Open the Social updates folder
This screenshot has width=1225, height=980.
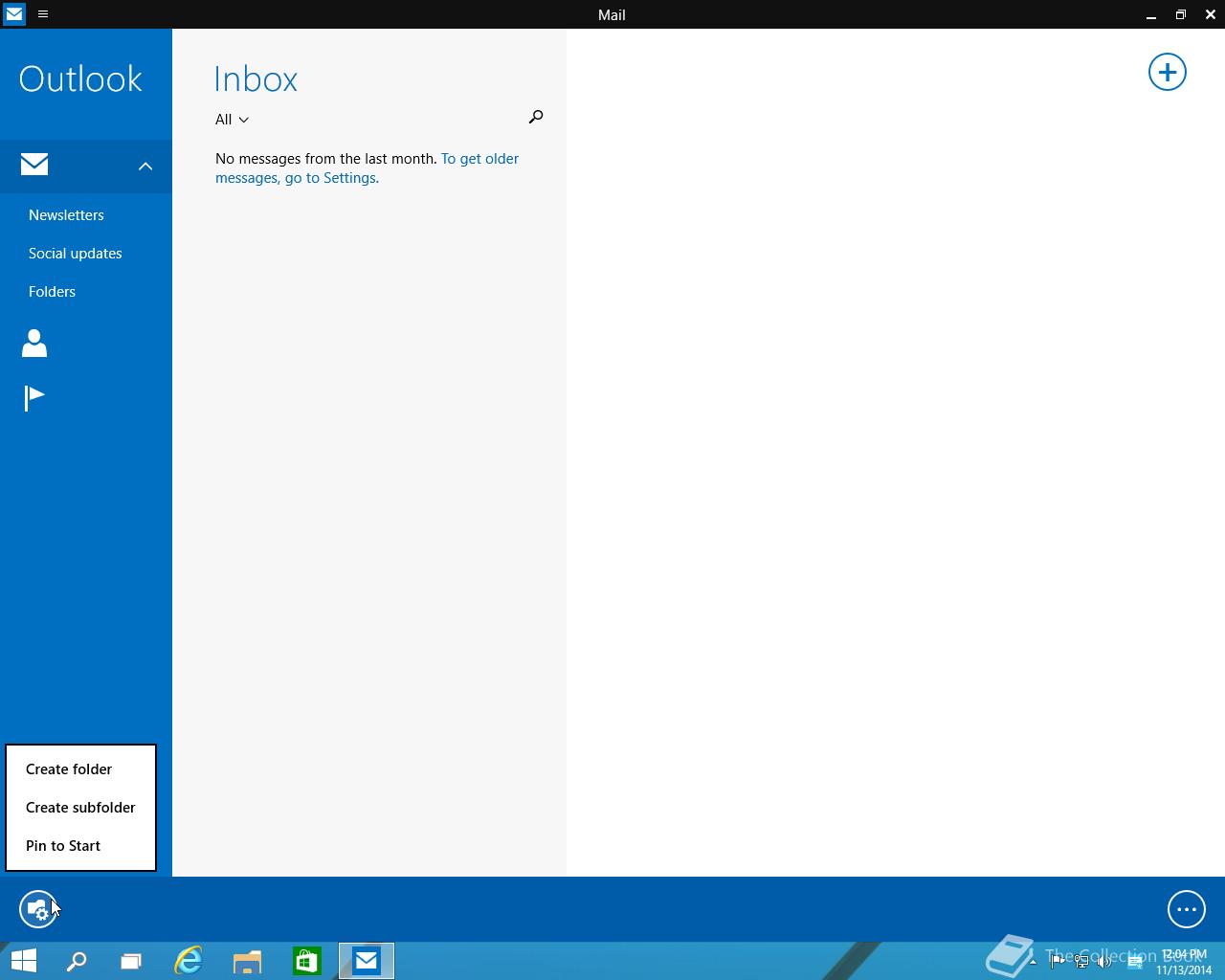[x=76, y=254]
